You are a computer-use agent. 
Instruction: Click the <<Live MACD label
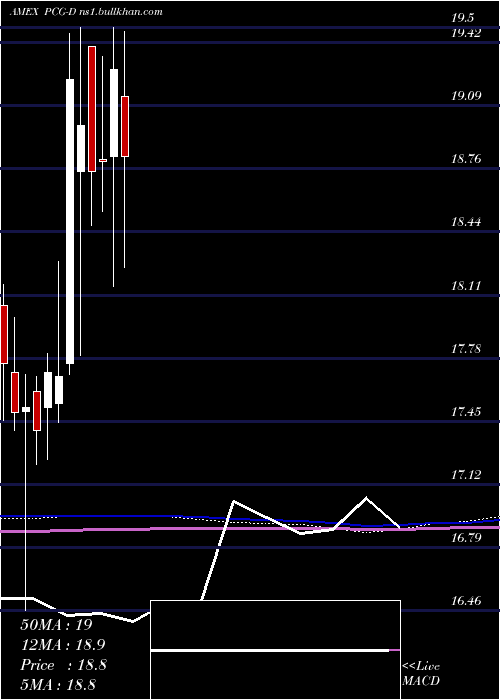pyautogui.click(x=421, y=674)
